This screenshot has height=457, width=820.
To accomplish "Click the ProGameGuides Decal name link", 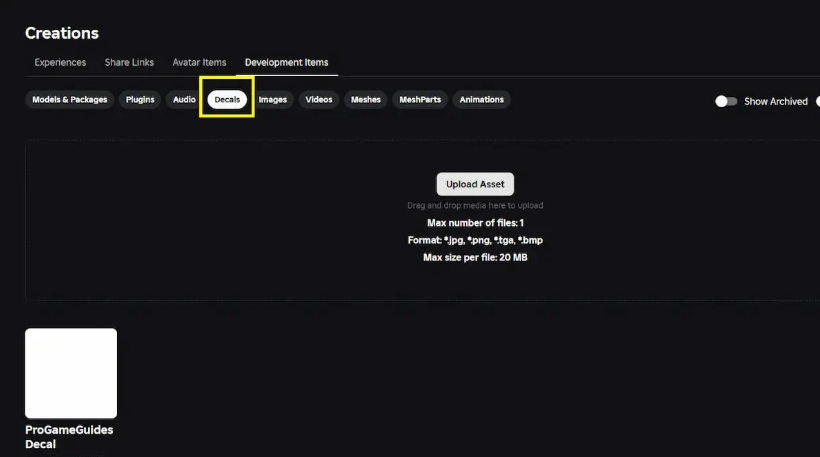I will (x=69, y=436).
